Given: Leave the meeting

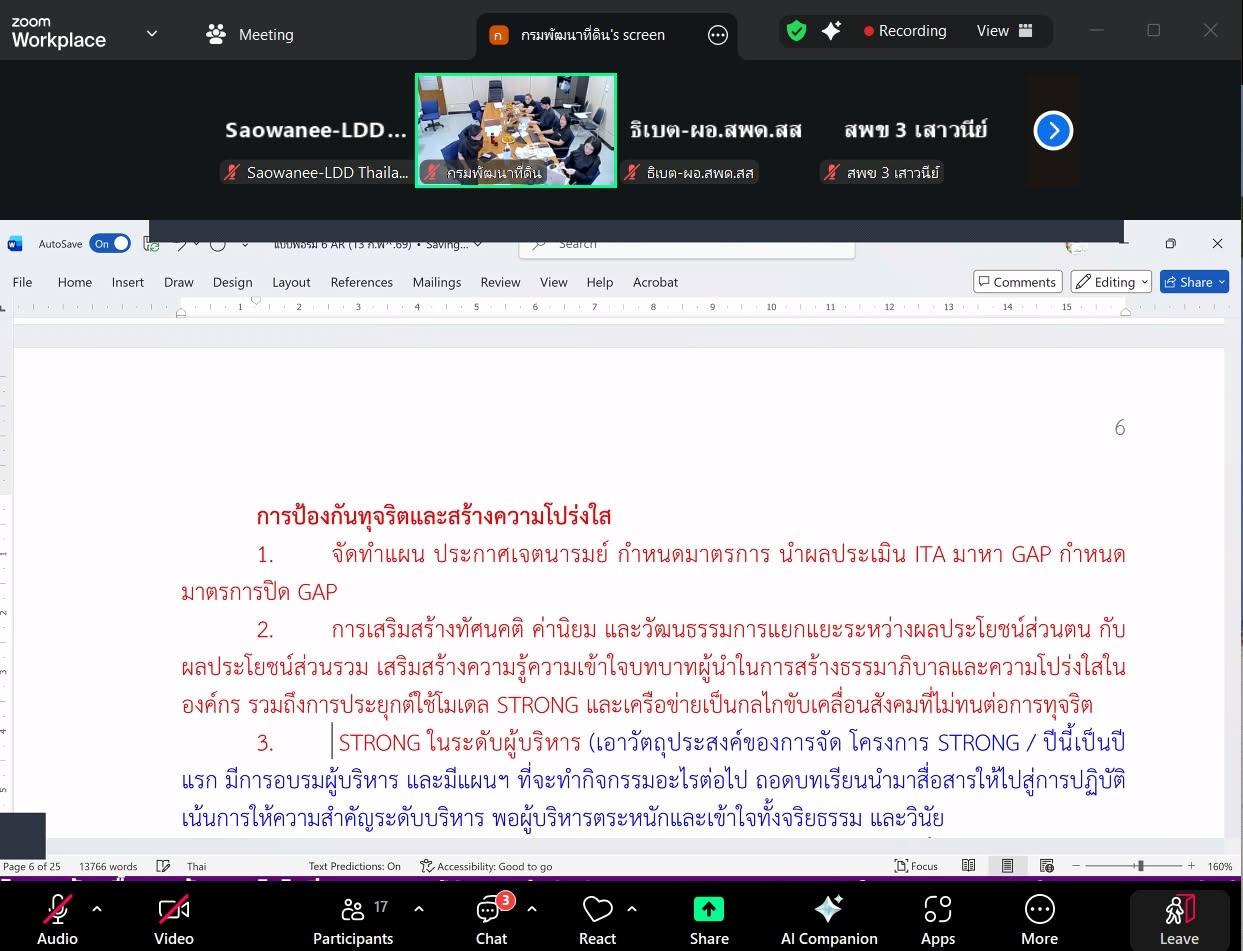Looking at the screenshot, I should 1179,919.
